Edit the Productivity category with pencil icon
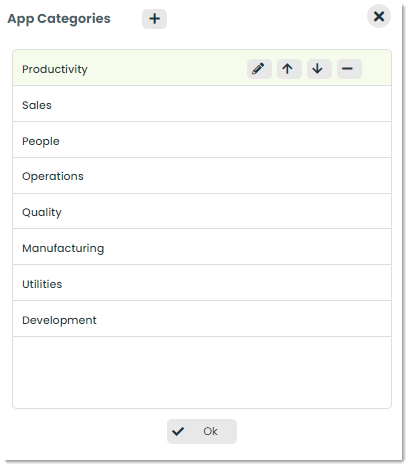Viewport: 410px width, 468px height. [x=259, y=69]
